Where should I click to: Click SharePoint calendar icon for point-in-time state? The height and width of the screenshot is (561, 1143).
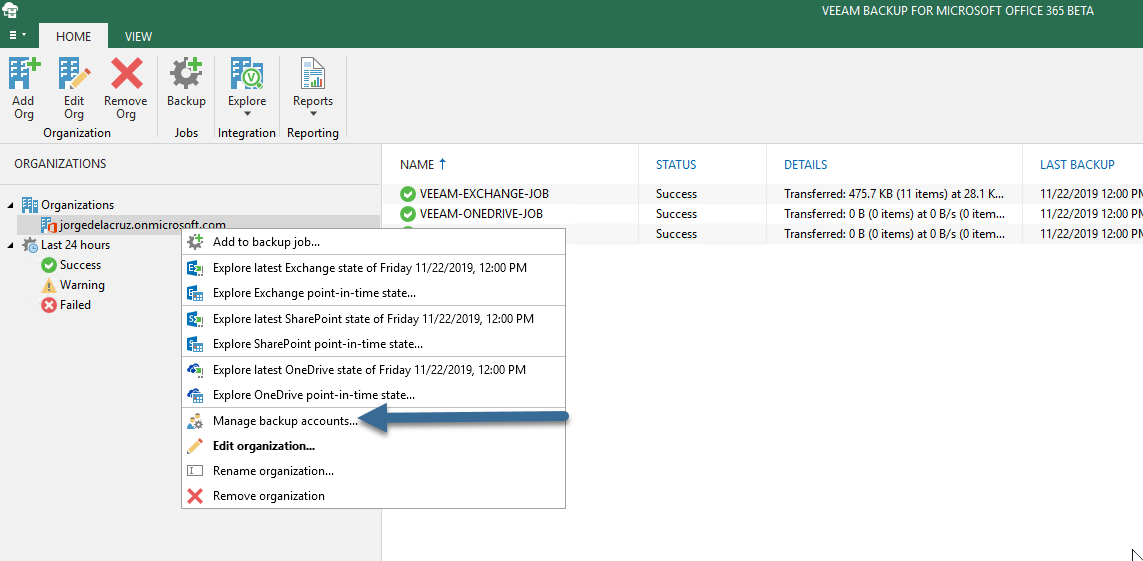tap(195, 344)
